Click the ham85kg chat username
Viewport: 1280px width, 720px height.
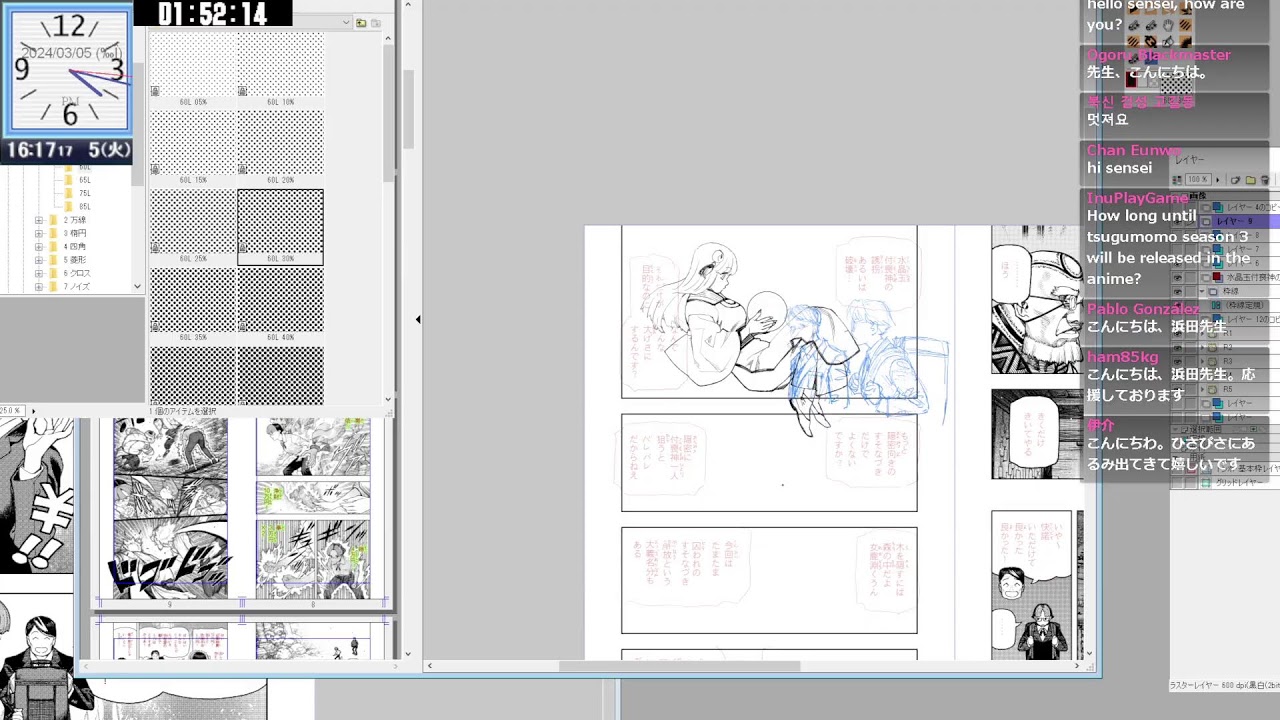(1123, 357)
